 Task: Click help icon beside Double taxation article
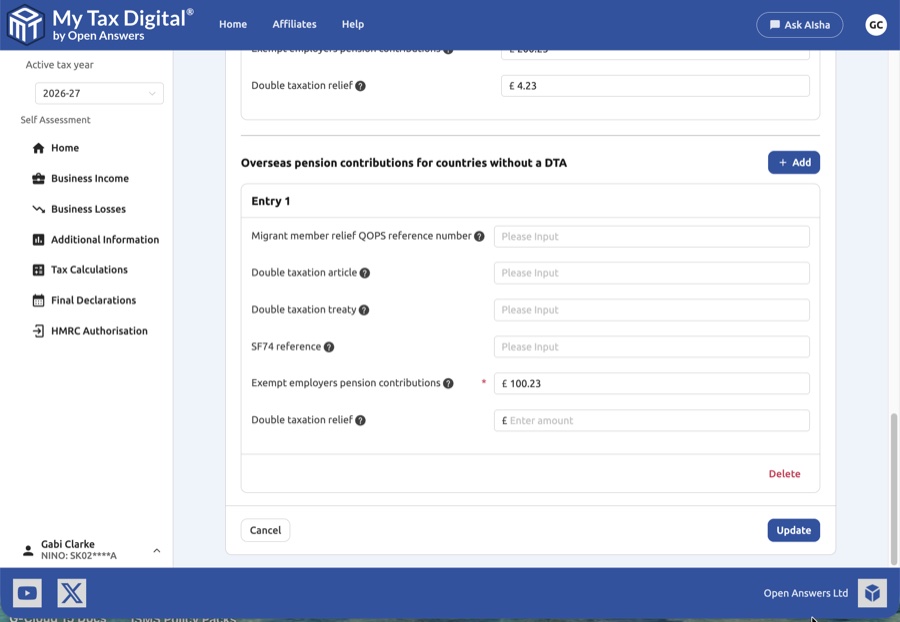pos(365,273)
